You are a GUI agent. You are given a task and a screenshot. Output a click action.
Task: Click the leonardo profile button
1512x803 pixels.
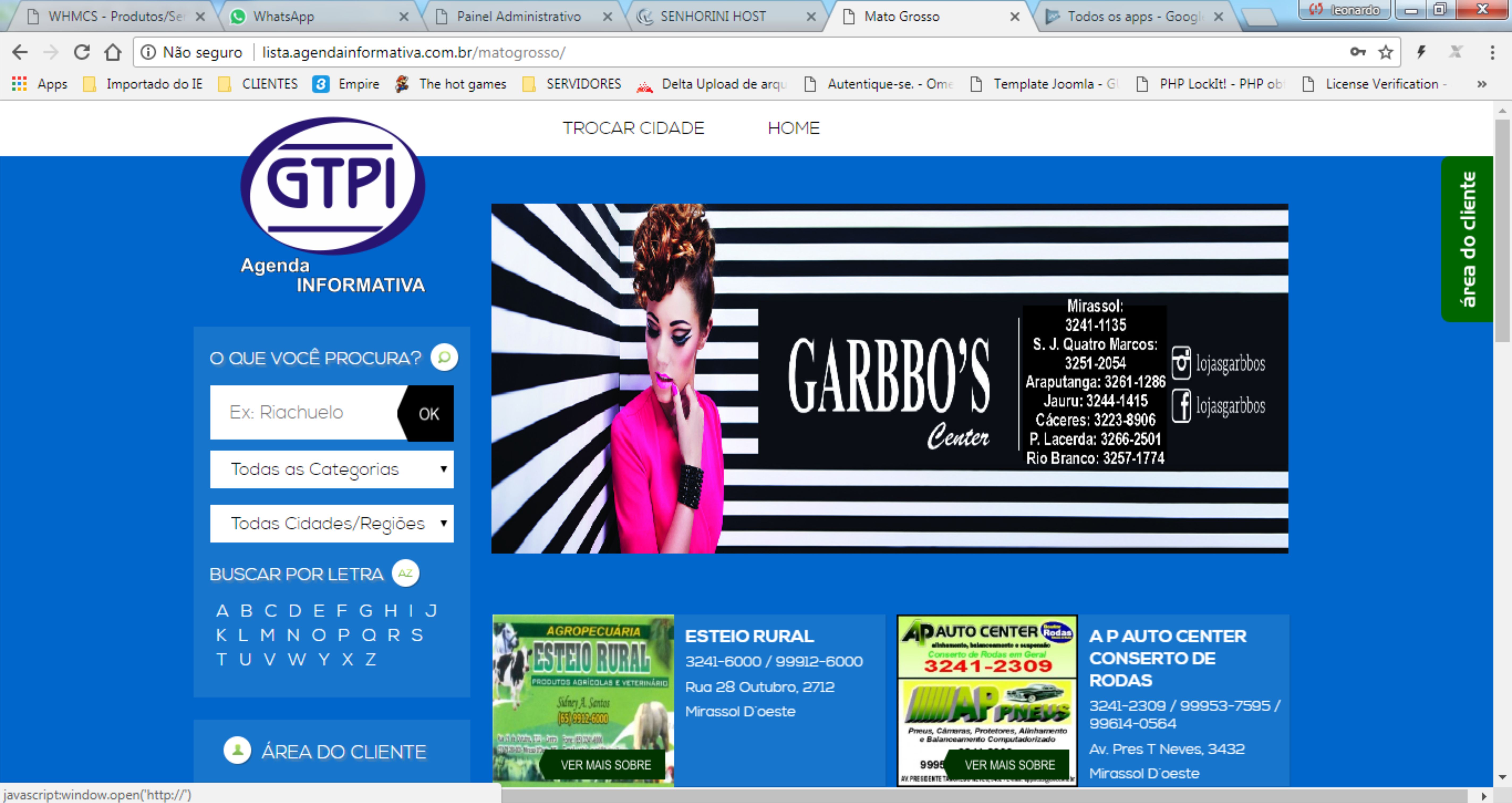click(1344, 10)
